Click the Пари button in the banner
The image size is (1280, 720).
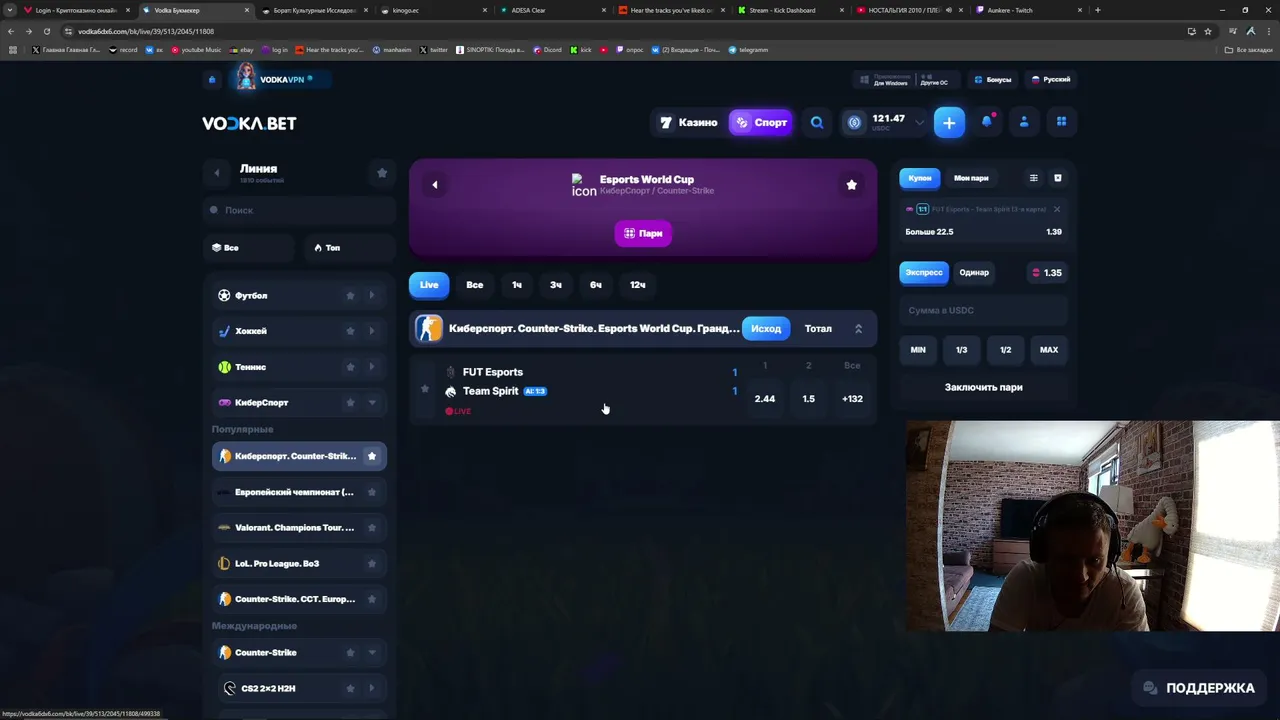(643, 233)
